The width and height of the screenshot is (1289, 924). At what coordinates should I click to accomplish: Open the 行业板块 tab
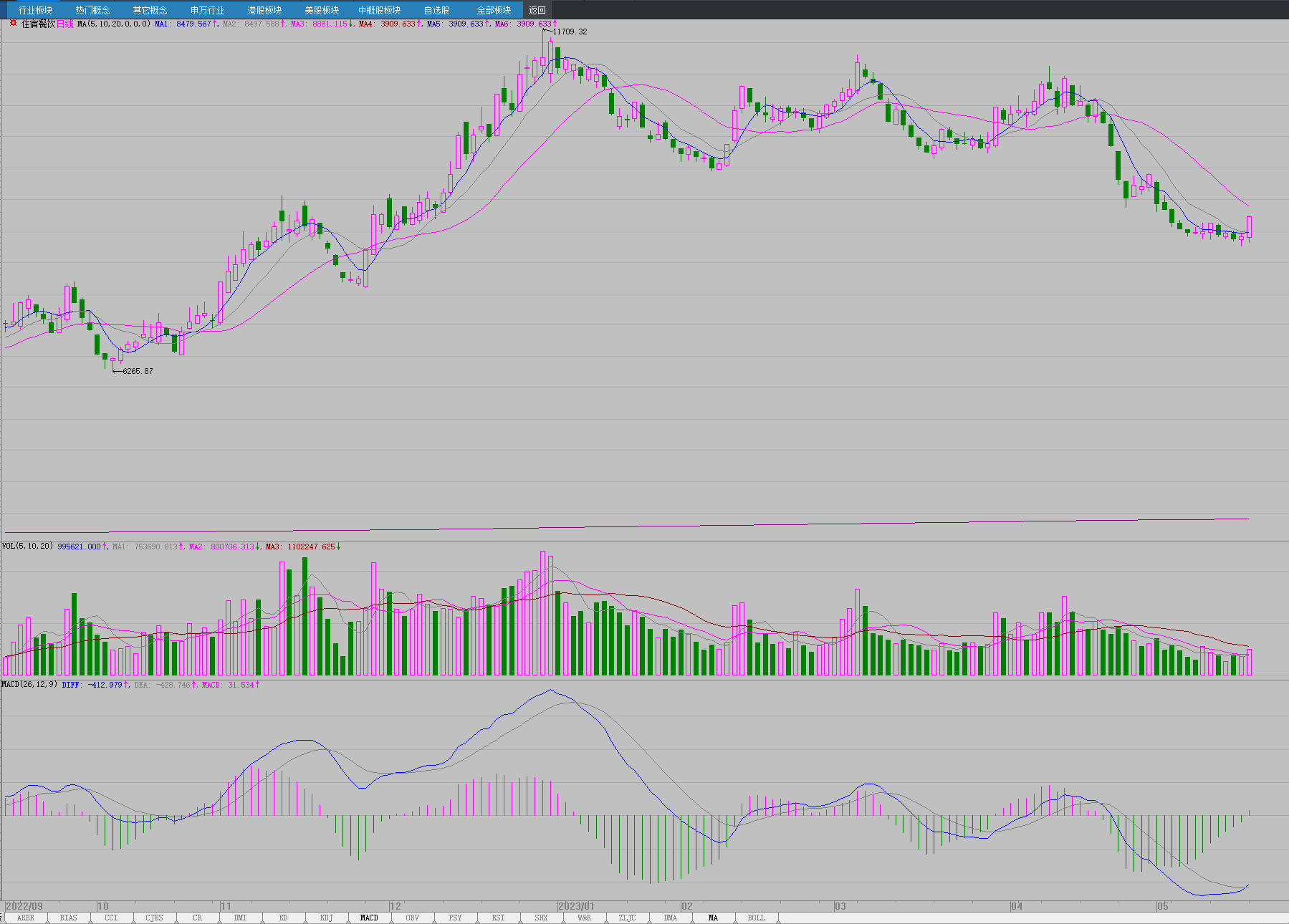pos(35,10)
